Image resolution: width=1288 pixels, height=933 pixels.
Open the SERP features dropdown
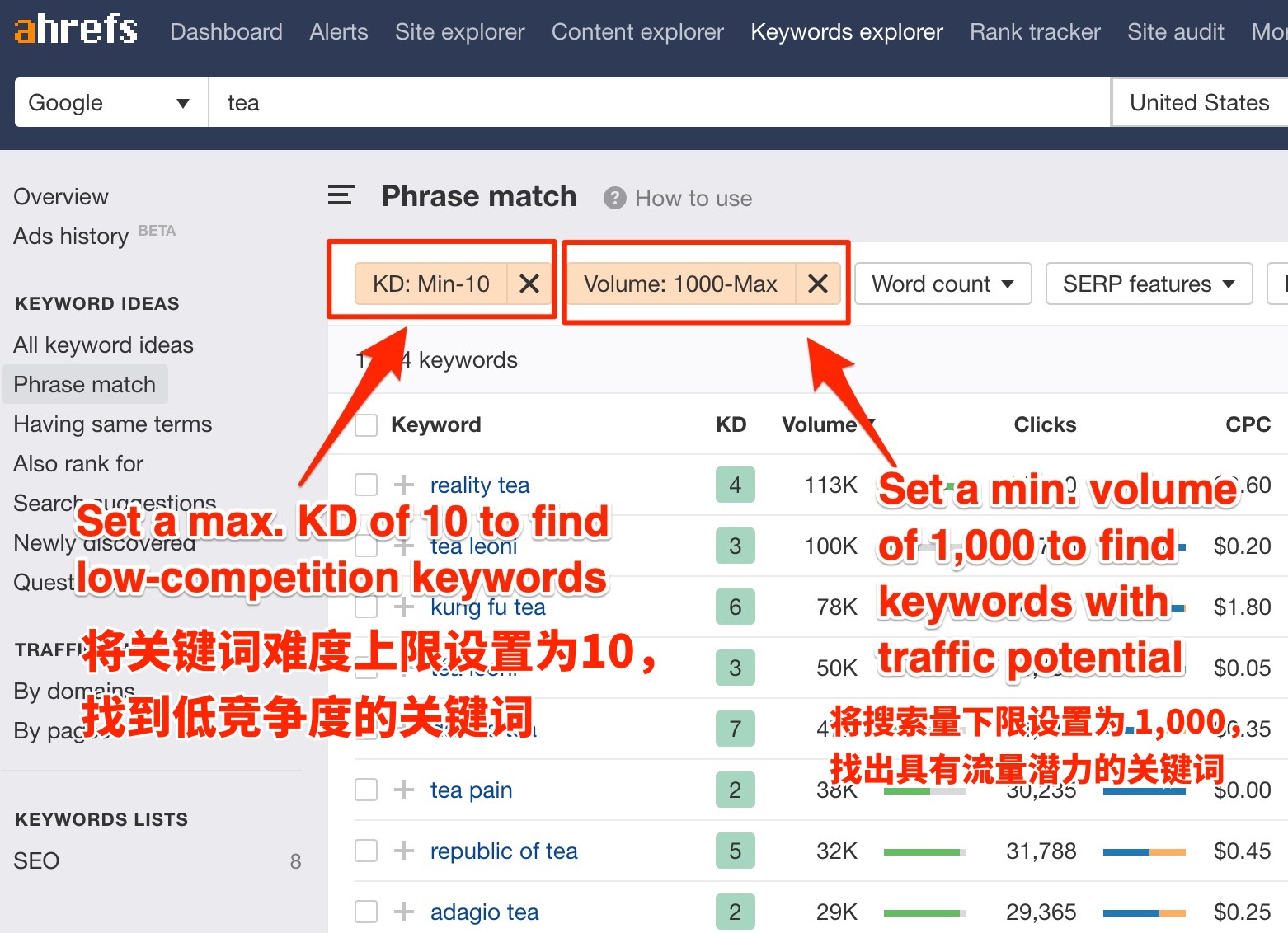coord(1148,284)
